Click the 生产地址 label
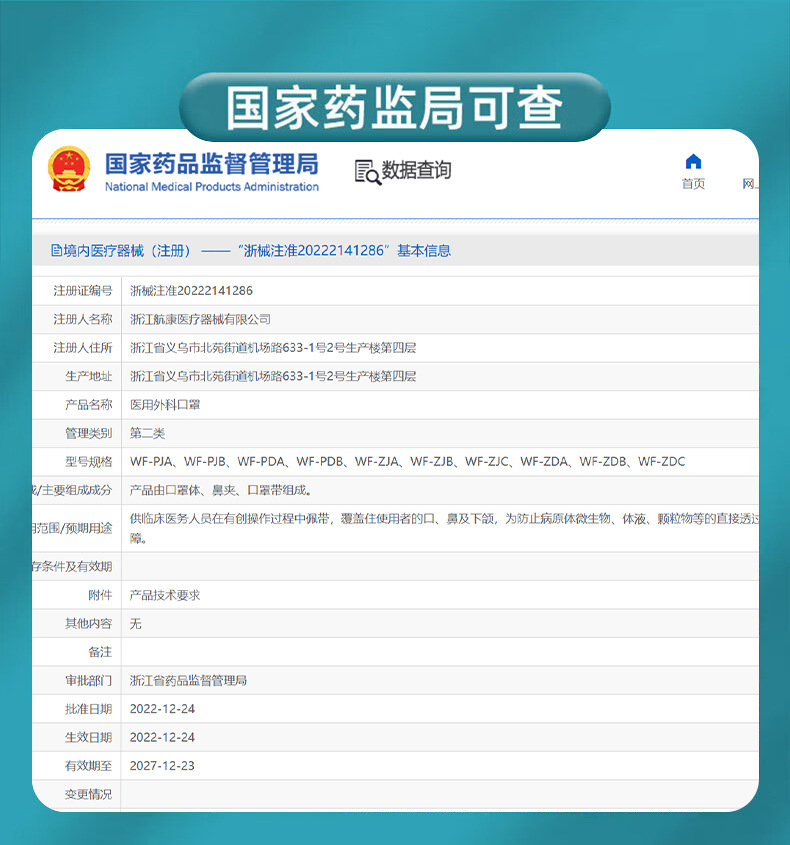Image resolution: width=790 pixels, height=845 pixels. point(88,376)
